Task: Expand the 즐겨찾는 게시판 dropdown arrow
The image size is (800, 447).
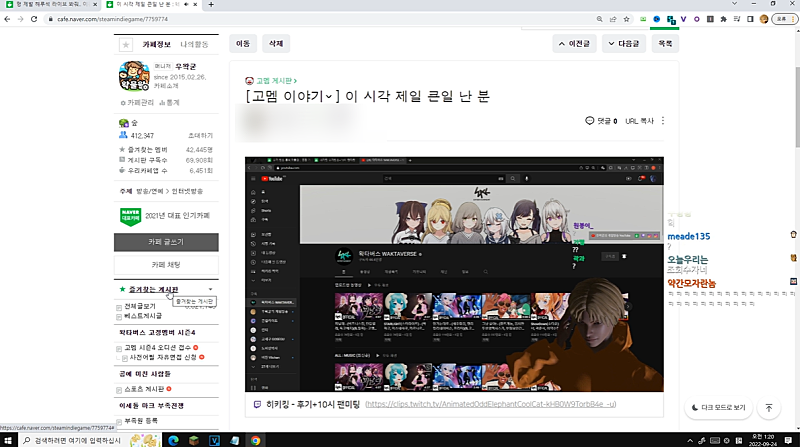Action: tap(210, 289)
